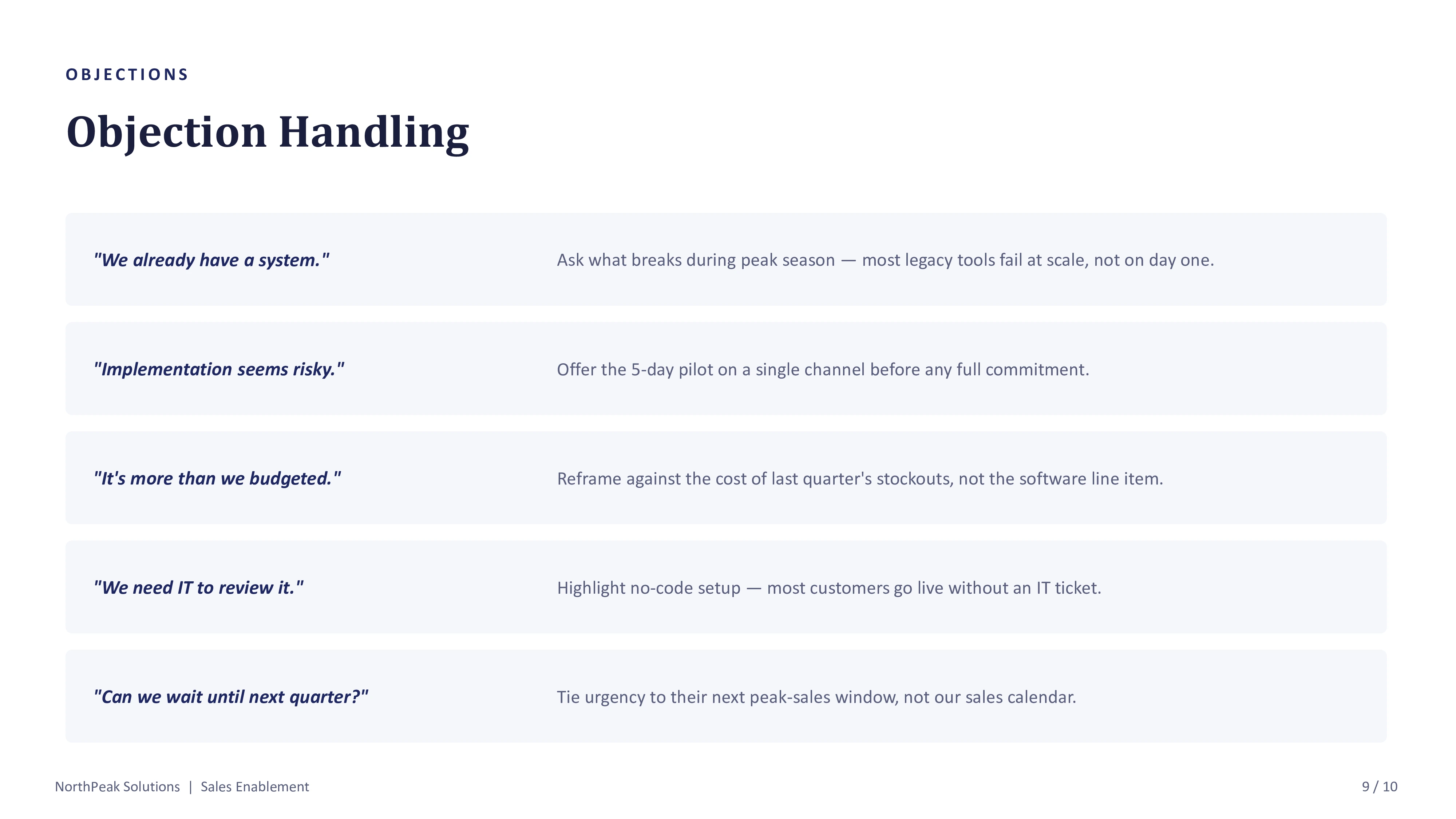Select the peak-sales window urgency response
Screen dimensions: 1456x819
pos(816,697)
